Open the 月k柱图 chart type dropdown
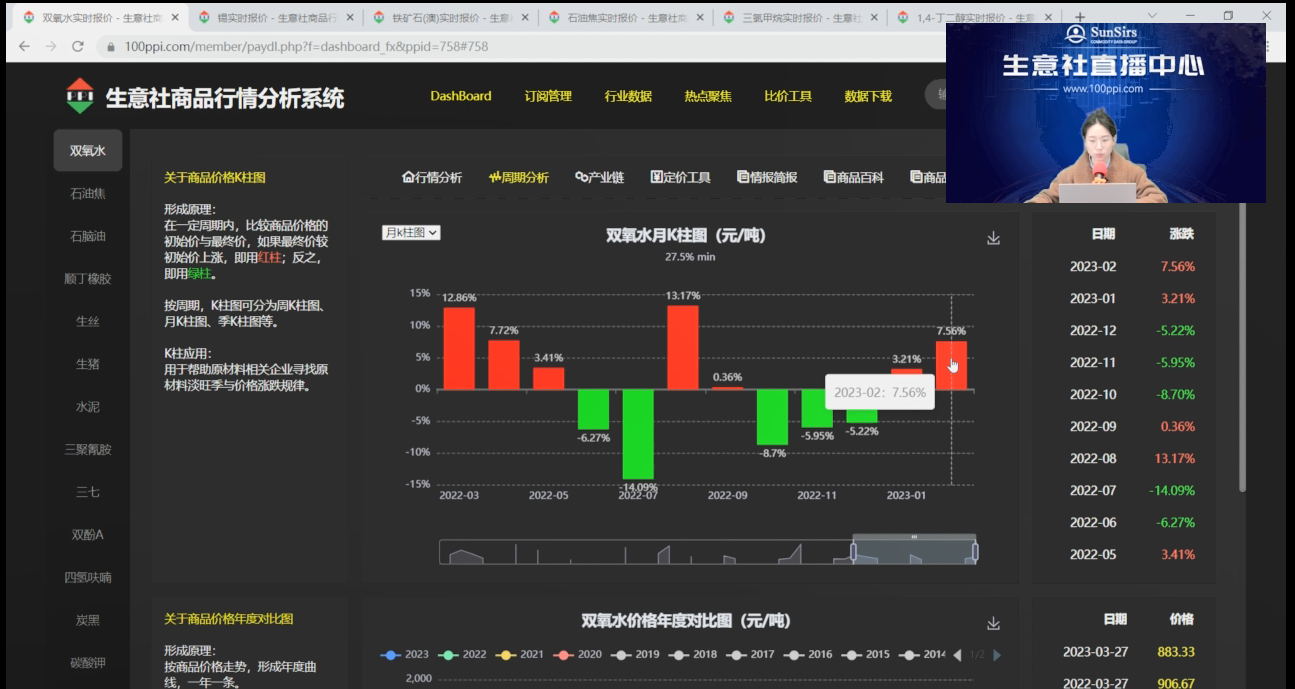1295x689 pixels. click(411, 232)
